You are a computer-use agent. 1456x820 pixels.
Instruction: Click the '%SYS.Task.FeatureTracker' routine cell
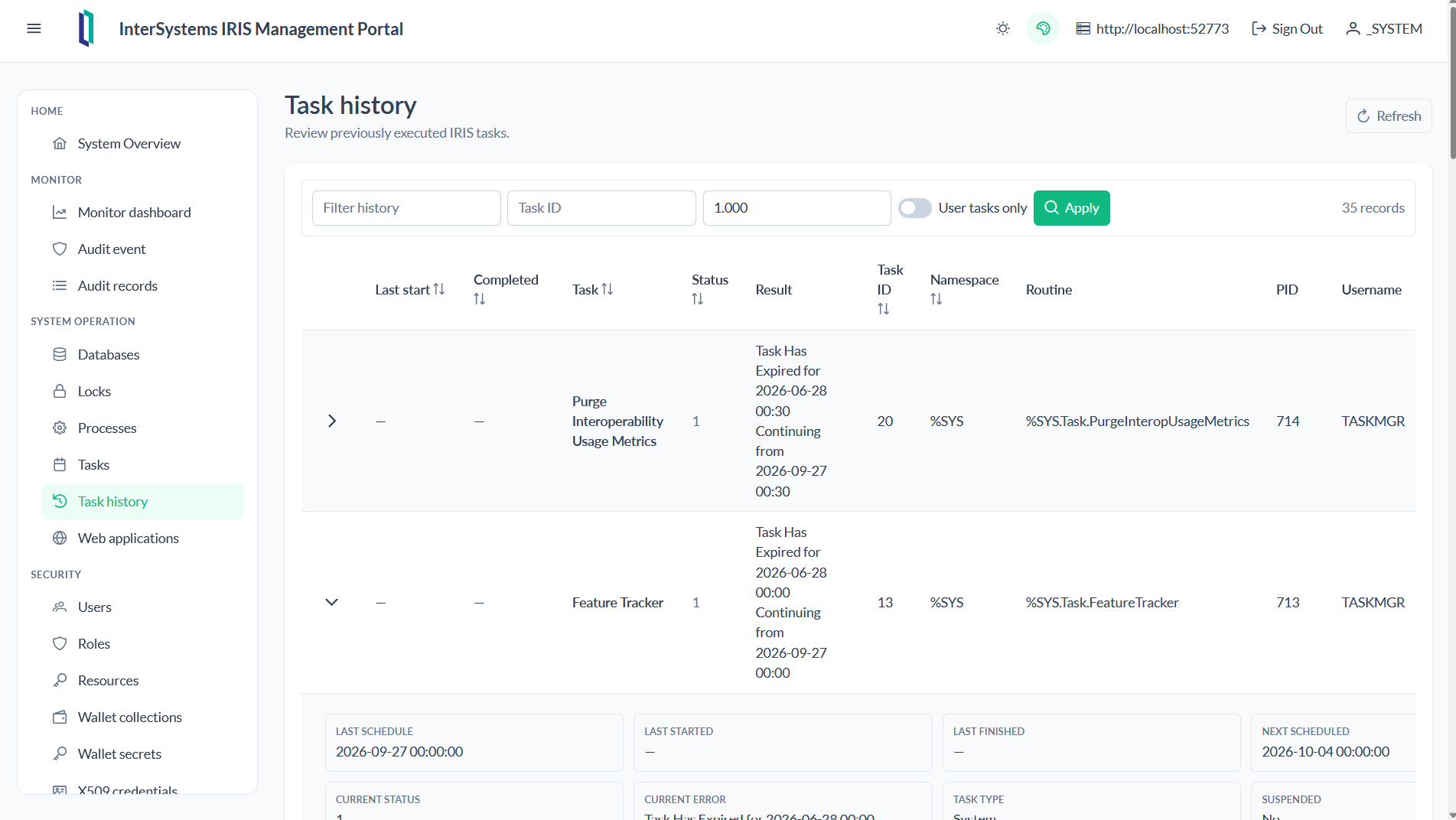tap(1102, 602)
